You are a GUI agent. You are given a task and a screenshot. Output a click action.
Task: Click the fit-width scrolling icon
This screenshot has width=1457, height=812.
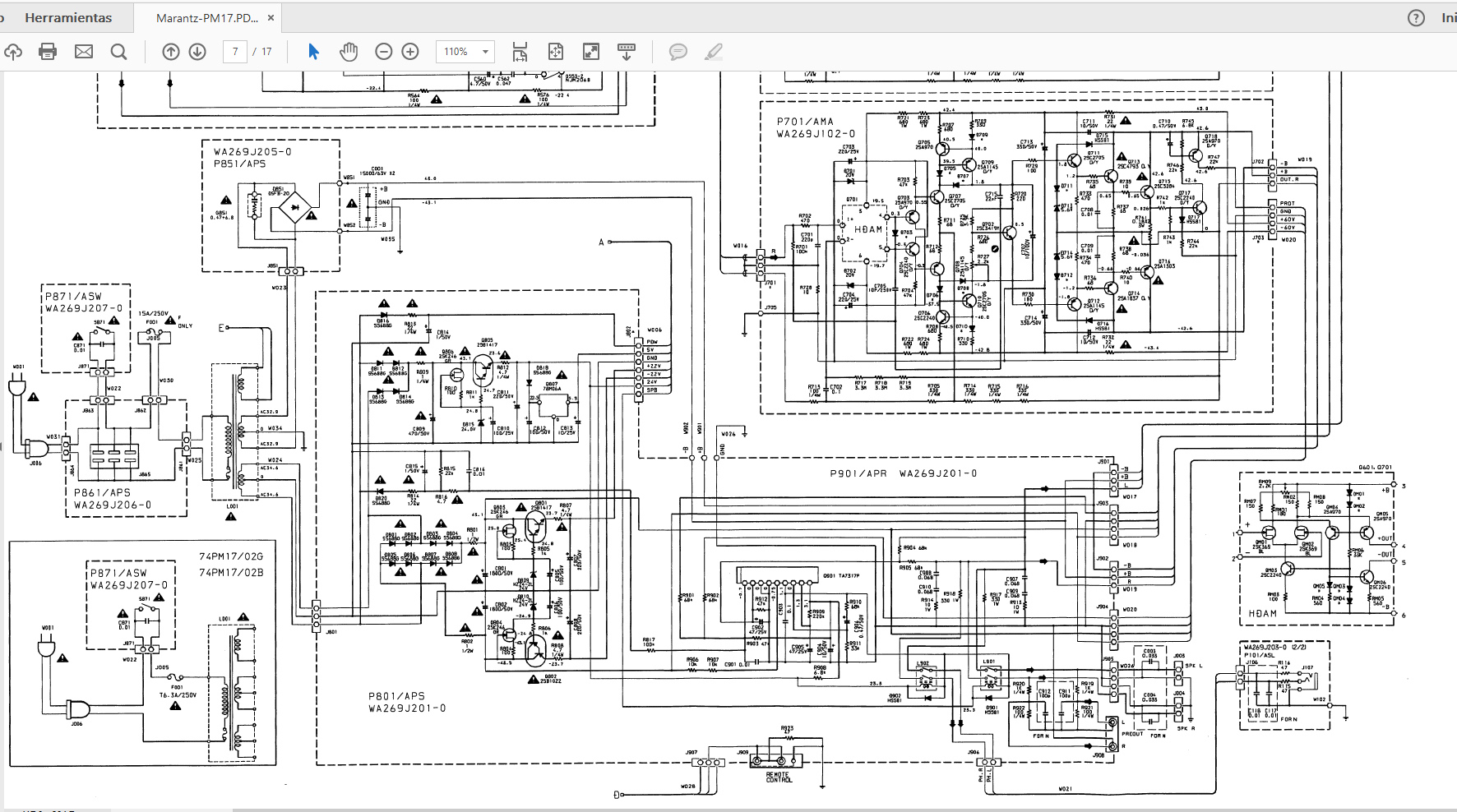click(x=520, y=52)
